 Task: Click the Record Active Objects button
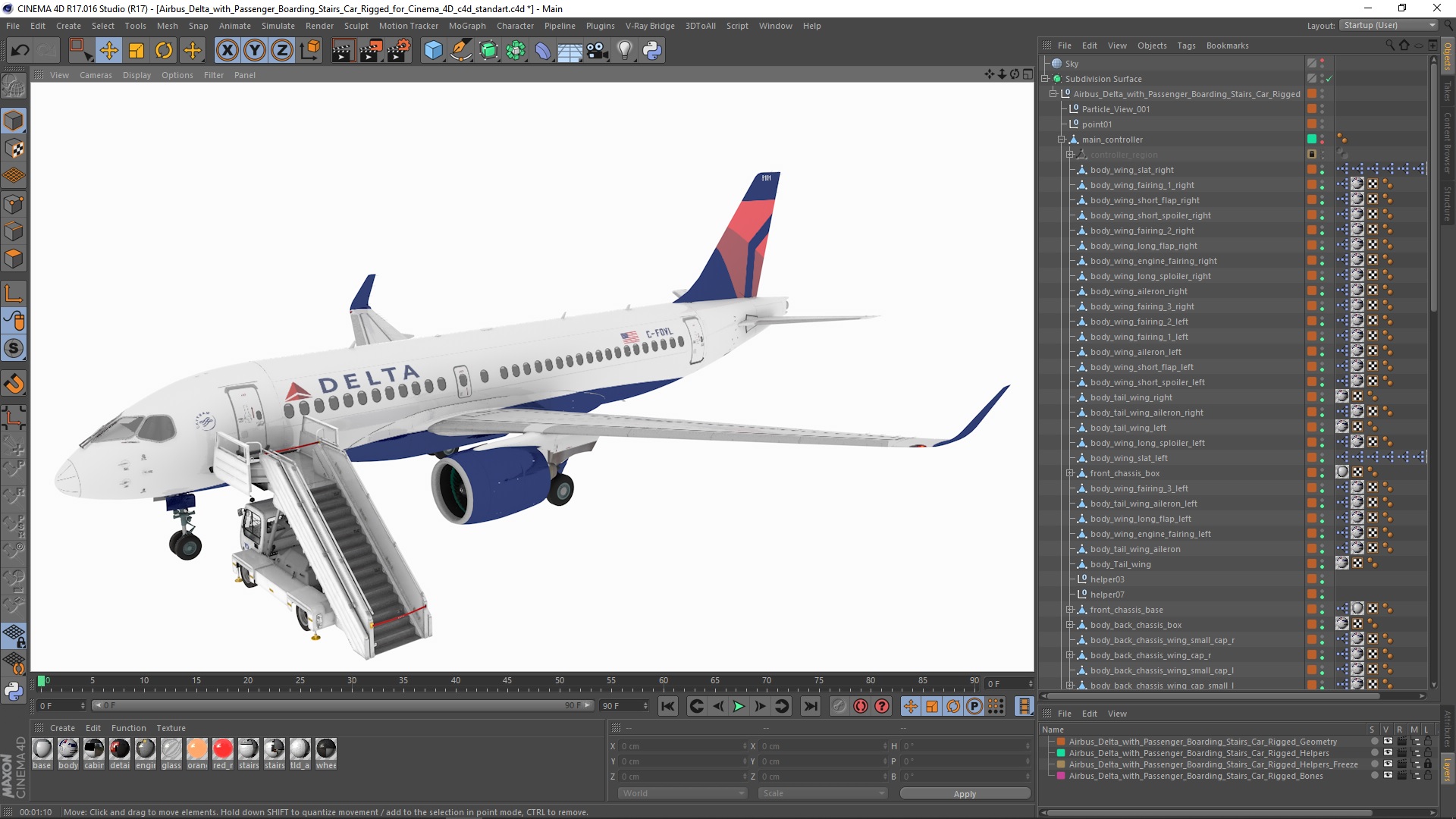click(x=839, y=706)
